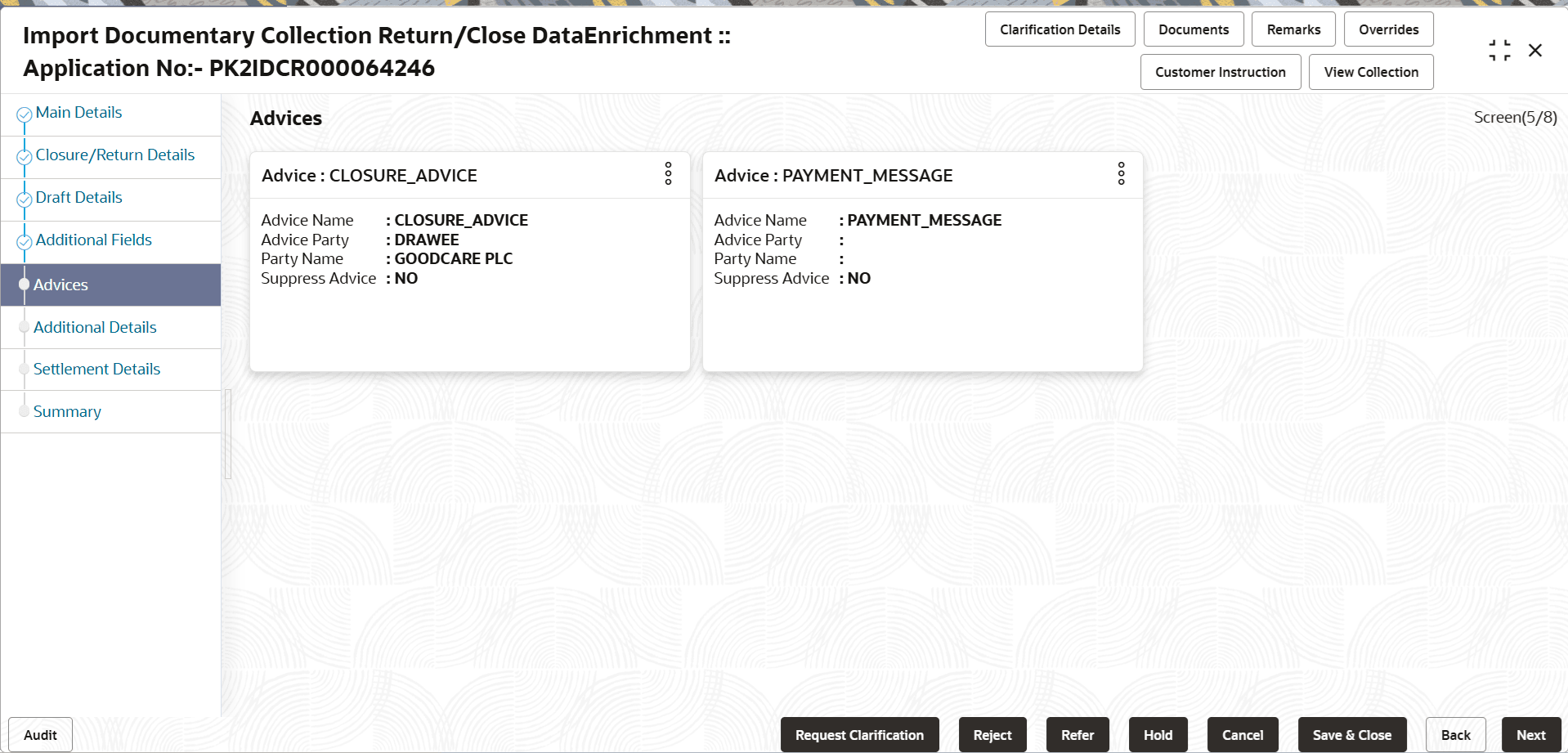Click the sidebar splitter handle
Screen dimensions: 1568x753
point(228,433)
